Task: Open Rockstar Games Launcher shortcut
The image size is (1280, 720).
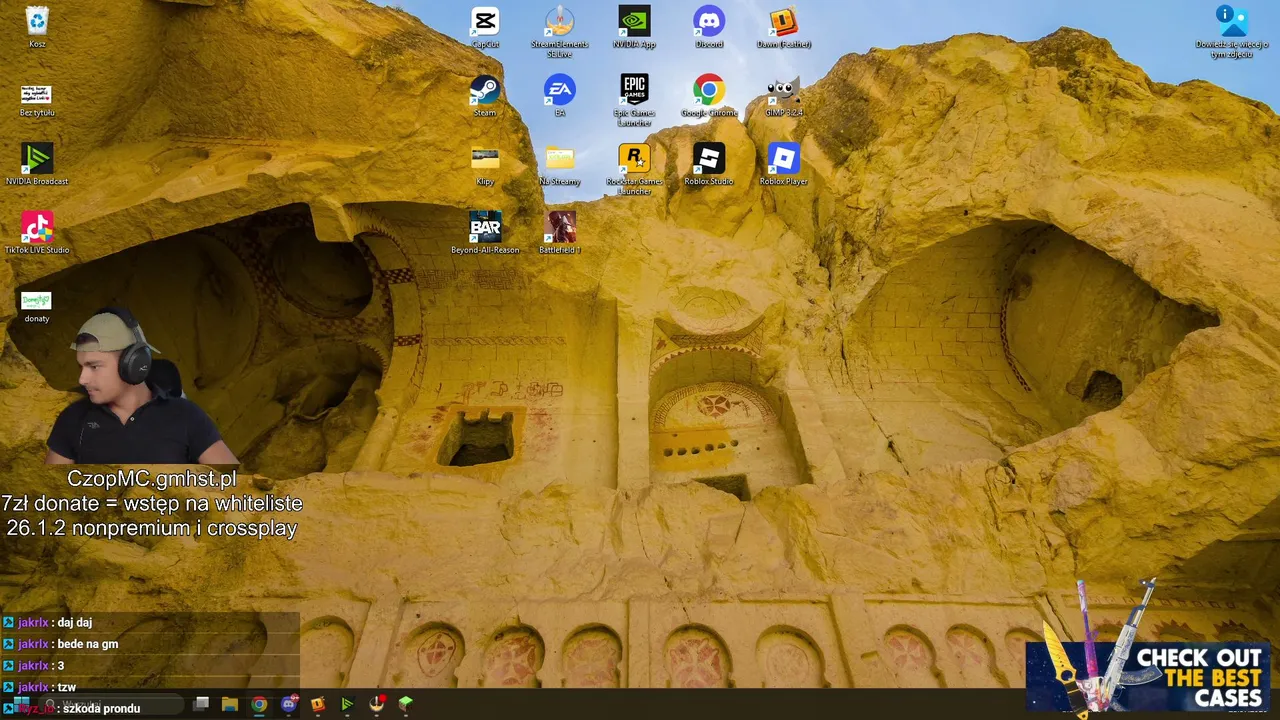Action: [x=634, y=168]
